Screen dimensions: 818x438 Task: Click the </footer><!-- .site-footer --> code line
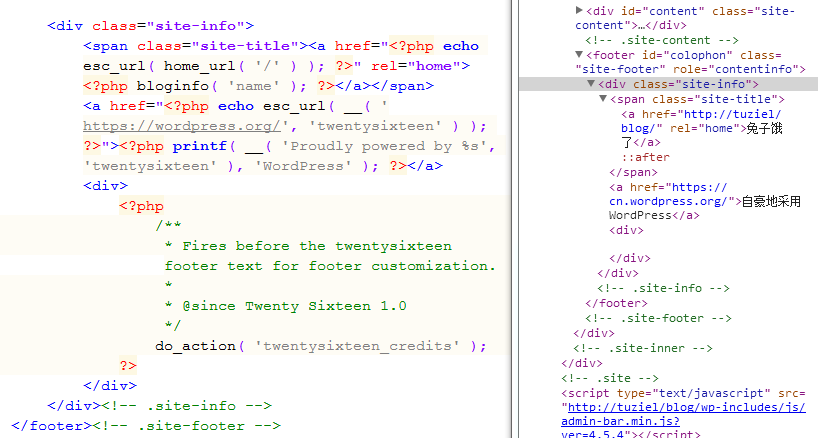tap(146, 426)
